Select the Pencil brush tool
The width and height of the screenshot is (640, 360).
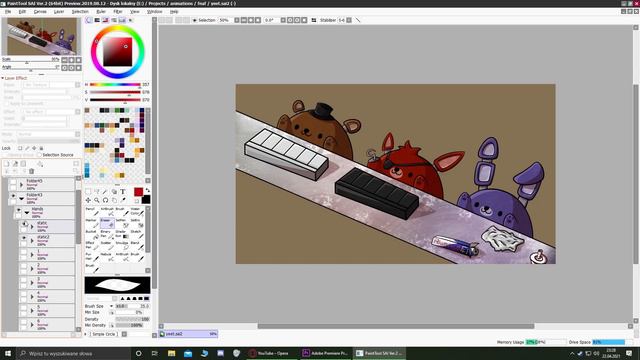point(92,211)
